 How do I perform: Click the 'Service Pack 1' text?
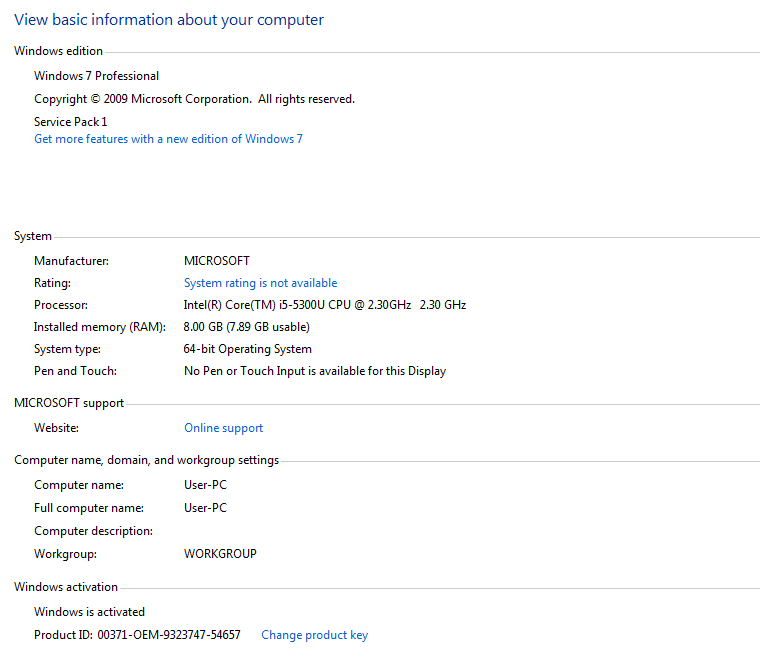point(71,122)
